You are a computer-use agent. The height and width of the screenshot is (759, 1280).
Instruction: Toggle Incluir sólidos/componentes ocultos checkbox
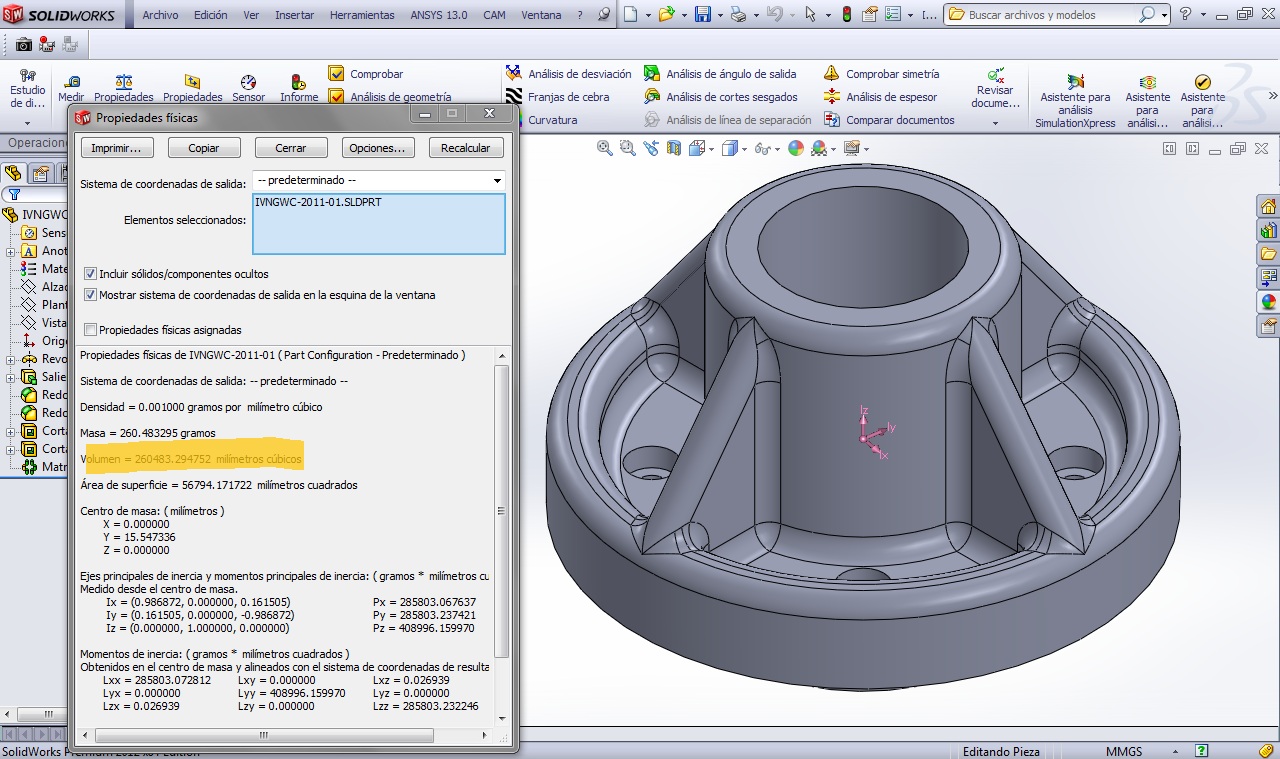pyautogui.click(x=91, y=274)
